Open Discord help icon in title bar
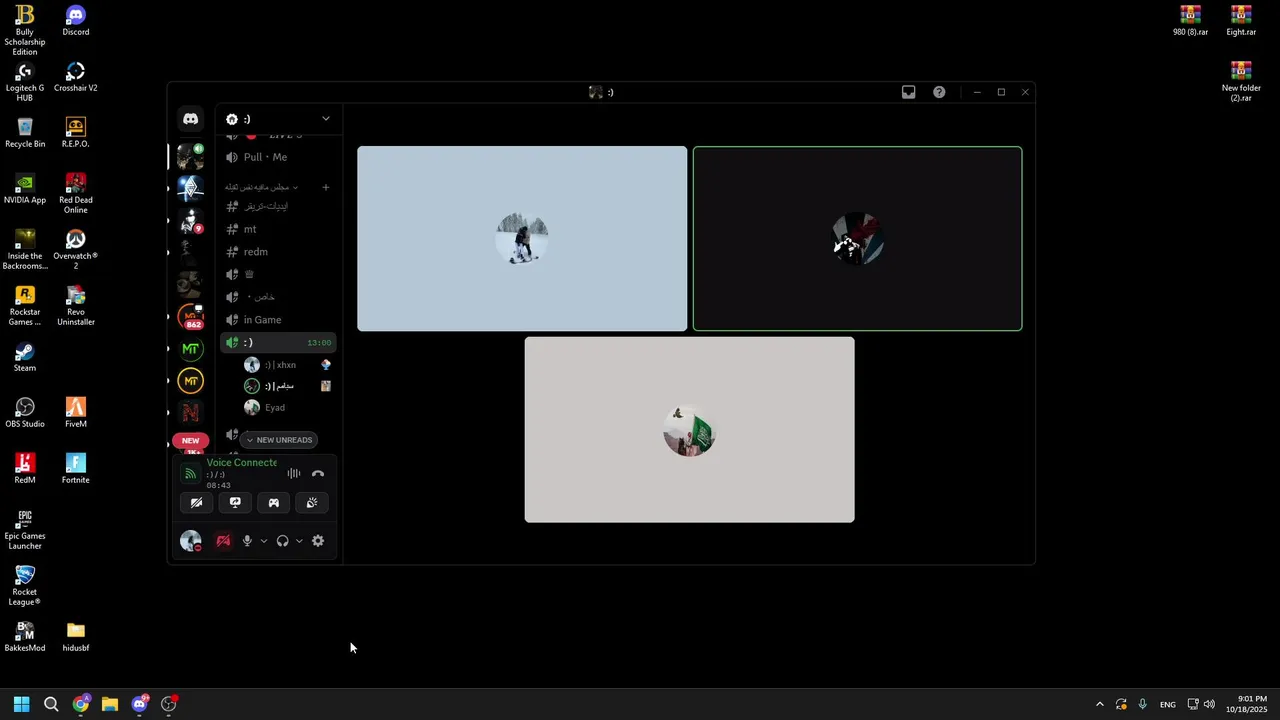 pyautogui.click(x=939, y=92)
